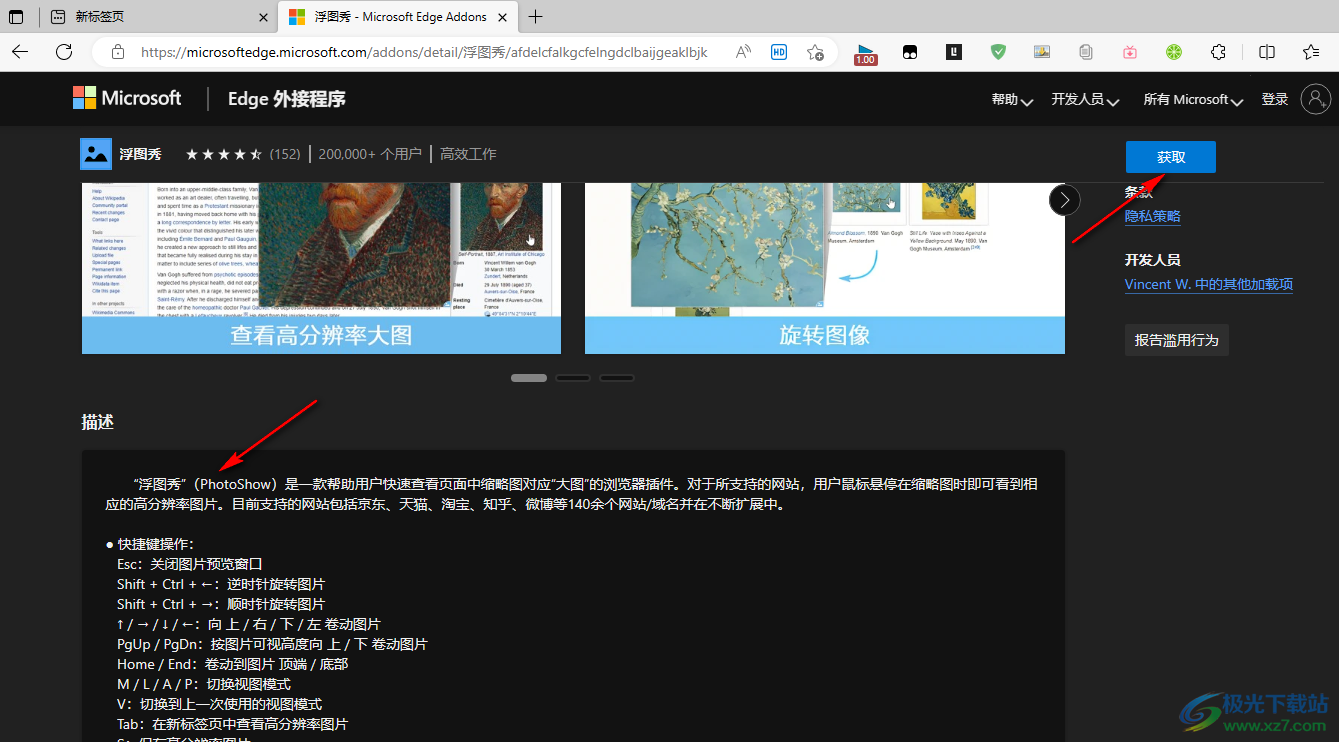
Task: Click the V：切换到上一次使用的视图模式 line
Action: [x=220, y=704]
